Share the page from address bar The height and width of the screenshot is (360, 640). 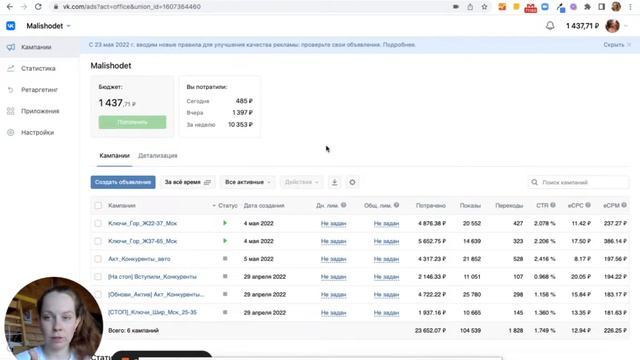[470, 7]
